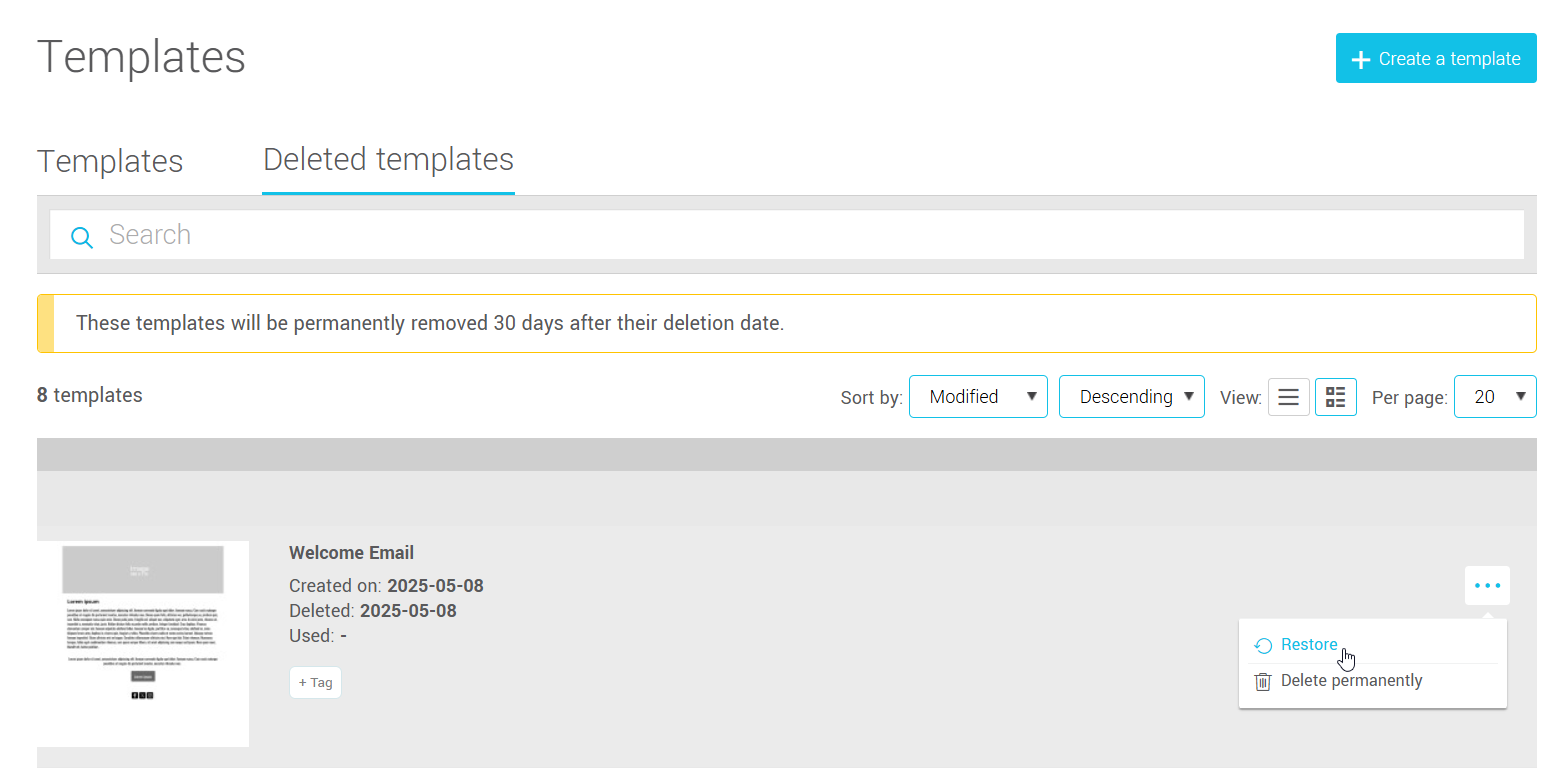Switch to list view layout
1558x783 pixels.
coord(1288,397)
